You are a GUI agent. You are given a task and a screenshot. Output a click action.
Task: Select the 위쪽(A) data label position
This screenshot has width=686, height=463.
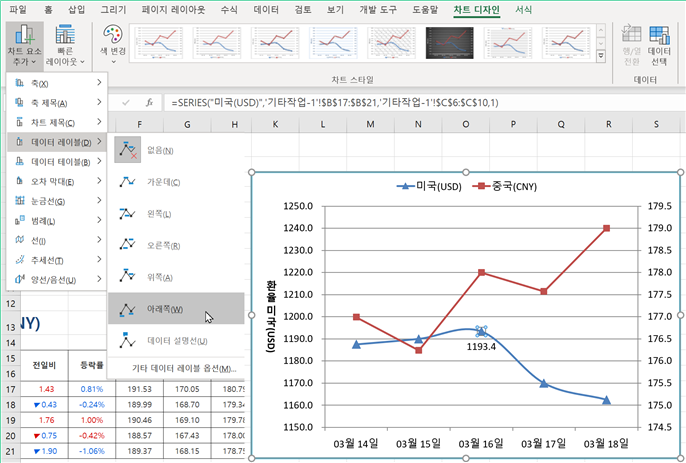(x=176, y=277)
